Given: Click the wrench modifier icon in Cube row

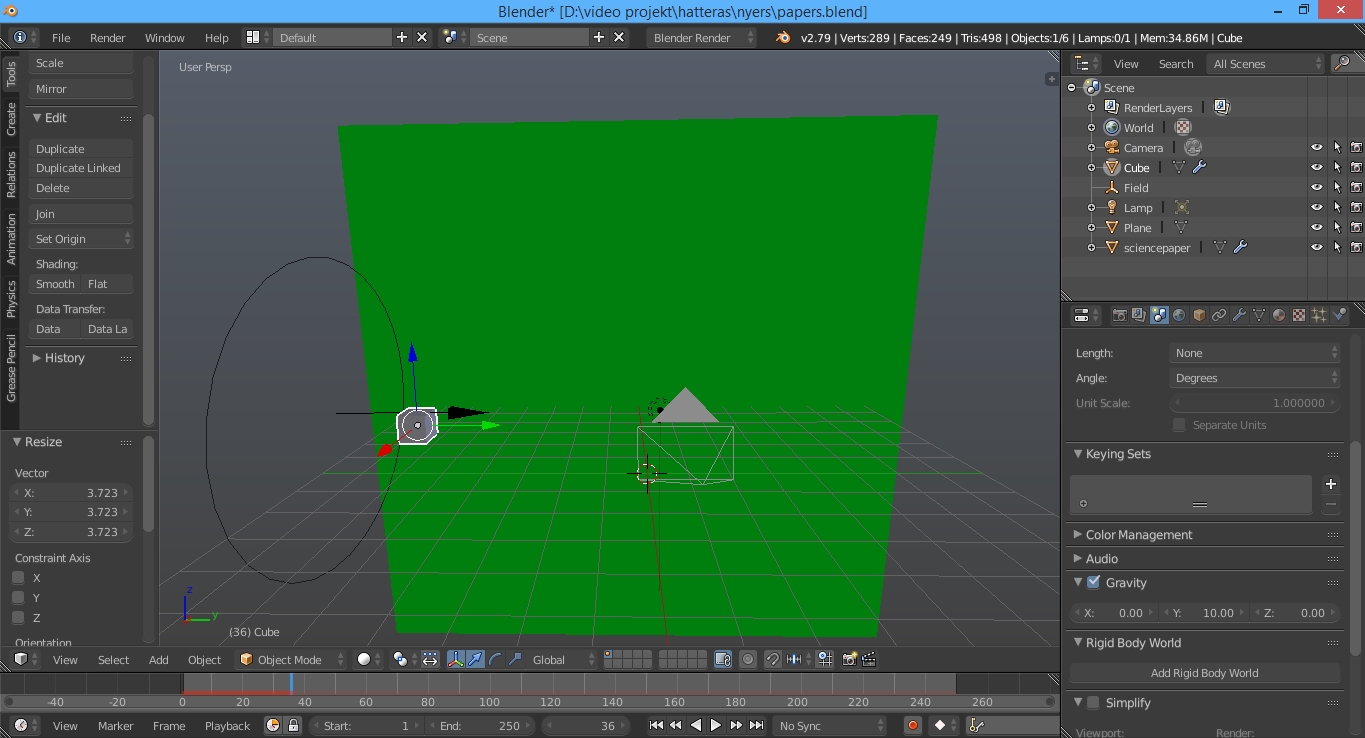Looking at the screenshot, I should coord(1199,167).
